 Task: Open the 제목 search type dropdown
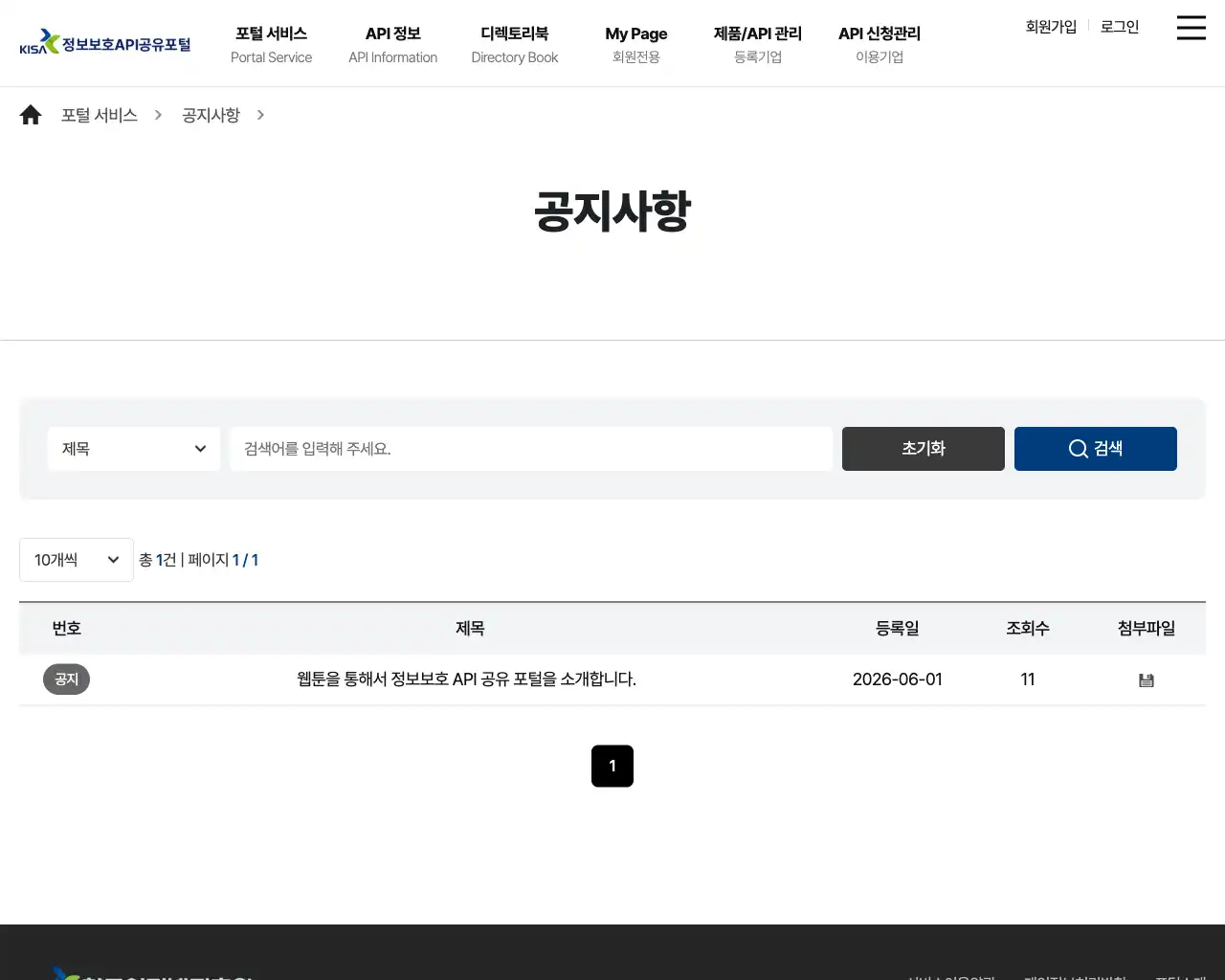click(x=134, y=449)
